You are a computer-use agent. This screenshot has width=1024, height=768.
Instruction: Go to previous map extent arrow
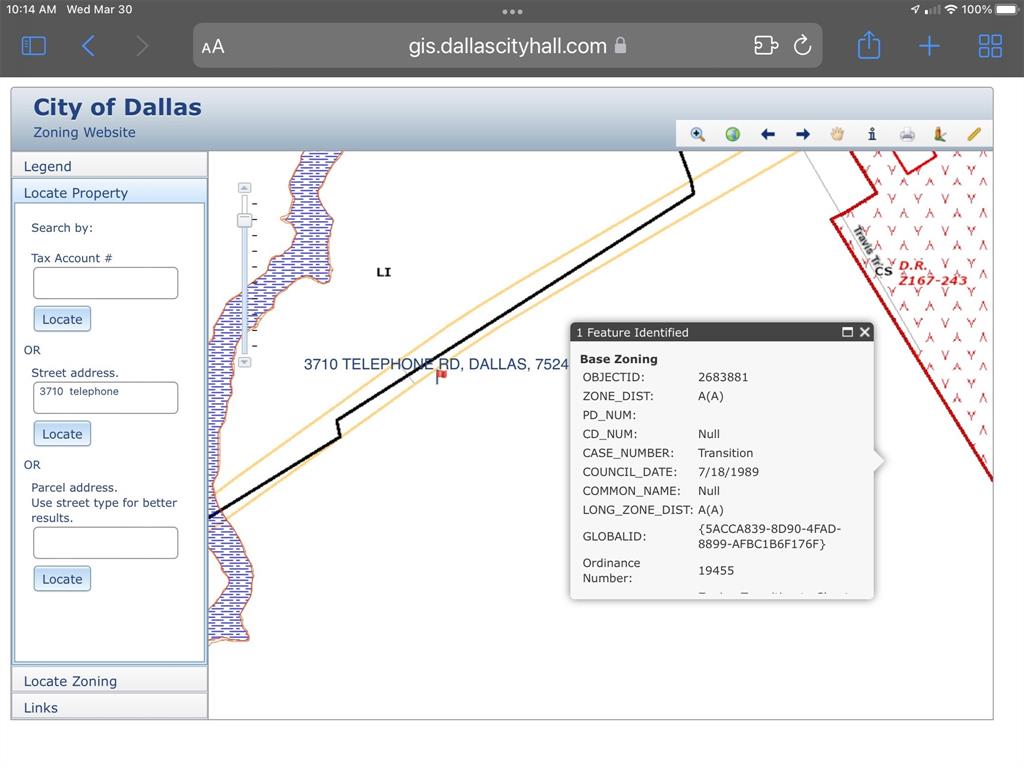pyautogui.click(x=768, y=134)
